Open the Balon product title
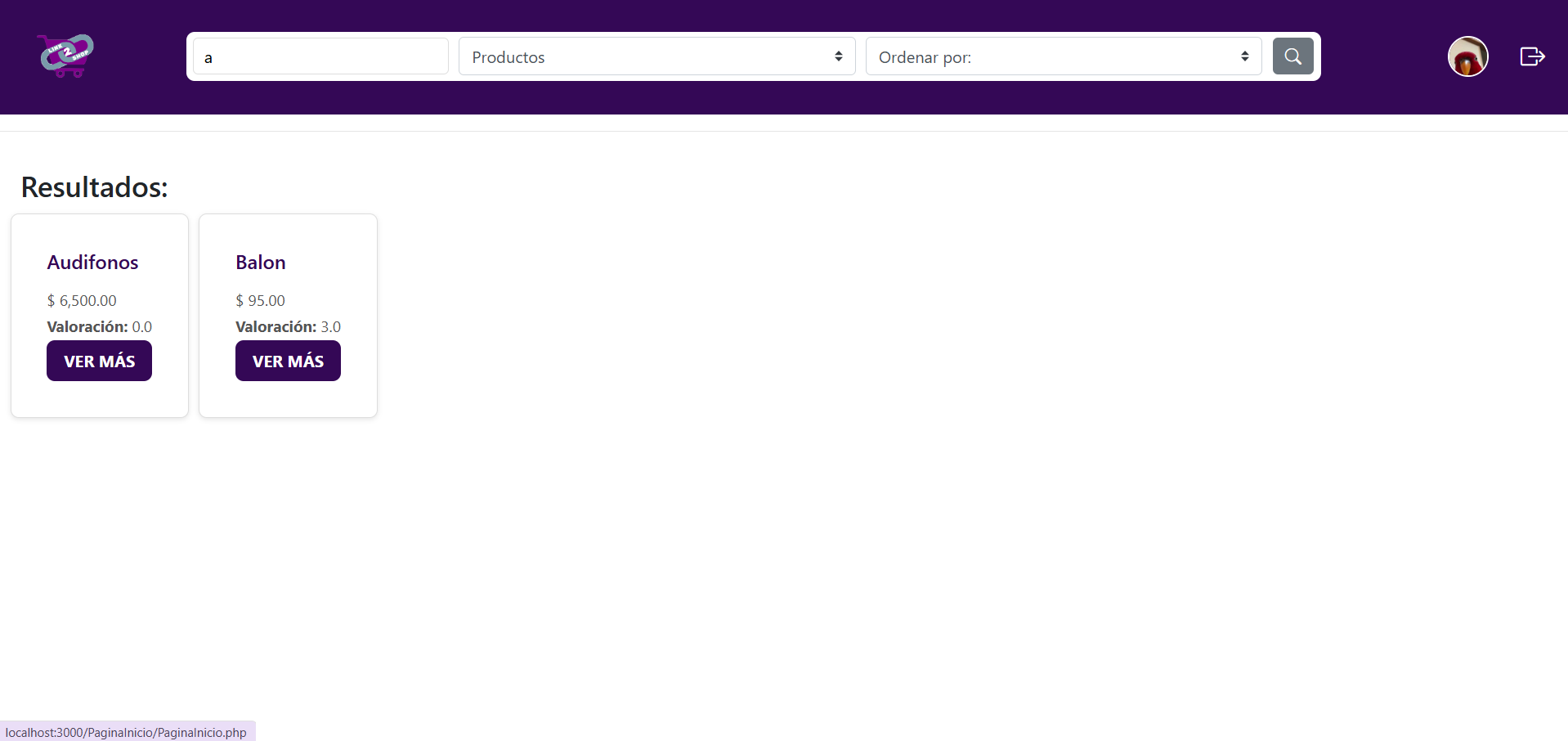The image size is (1568, 741). point(261,263)
